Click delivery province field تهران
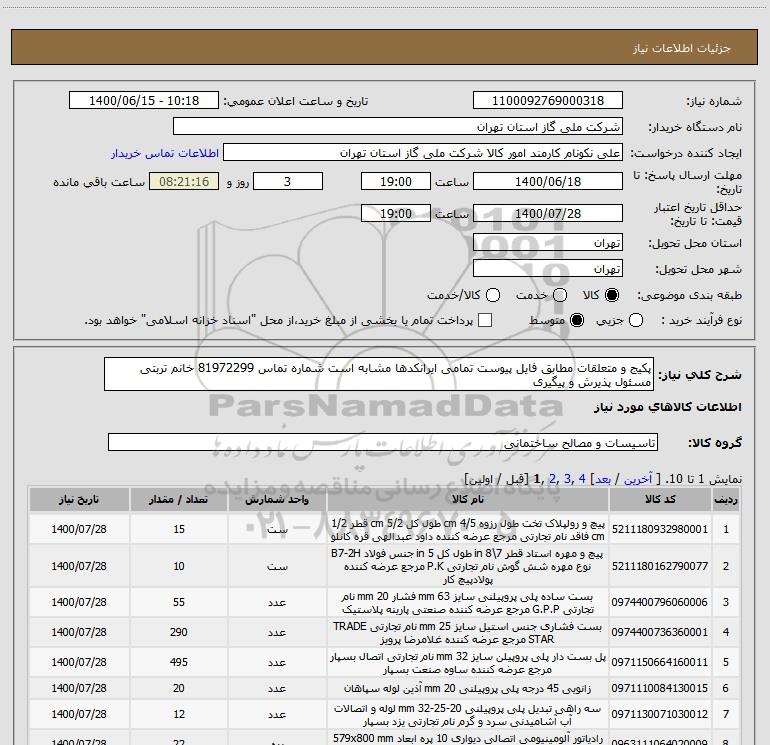The width and height of the screenshot is (770, 745). tap(548, 243)
